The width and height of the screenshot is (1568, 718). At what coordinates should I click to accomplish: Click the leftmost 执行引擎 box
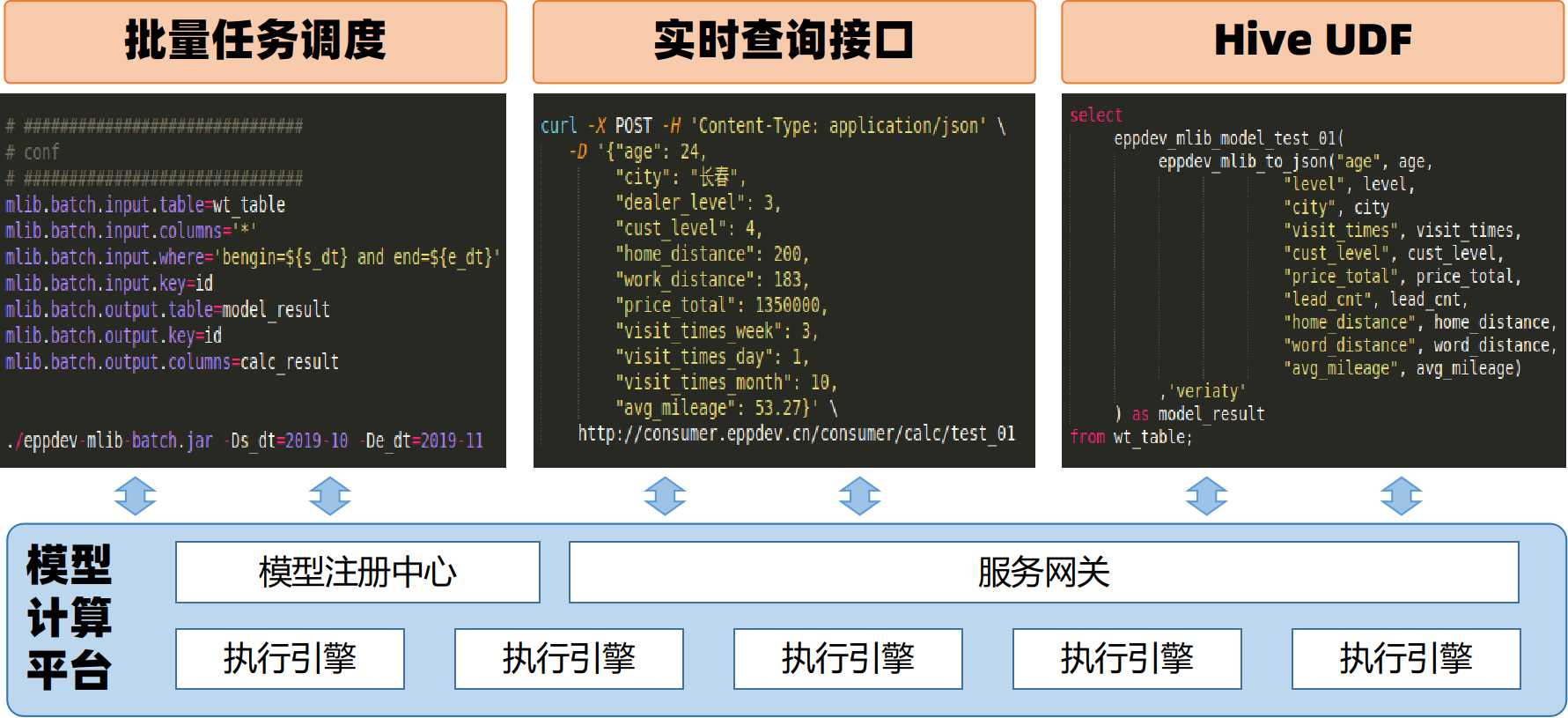(290, 659)
